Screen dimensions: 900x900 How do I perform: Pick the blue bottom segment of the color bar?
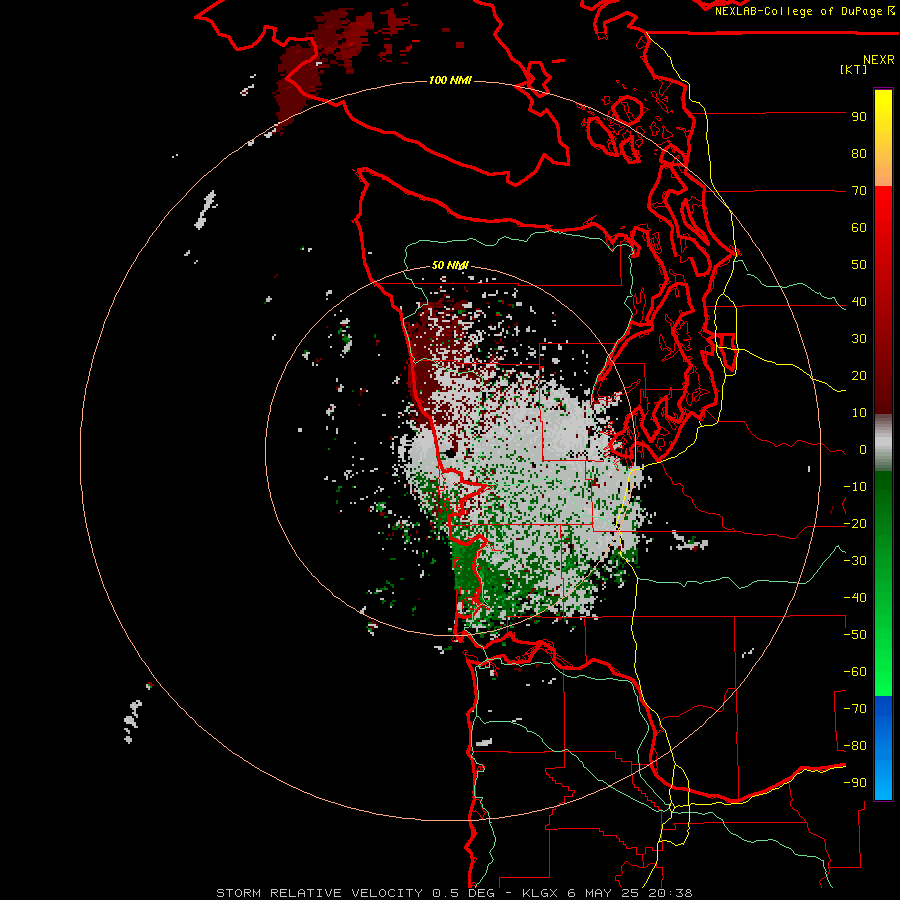coord(883,748)
